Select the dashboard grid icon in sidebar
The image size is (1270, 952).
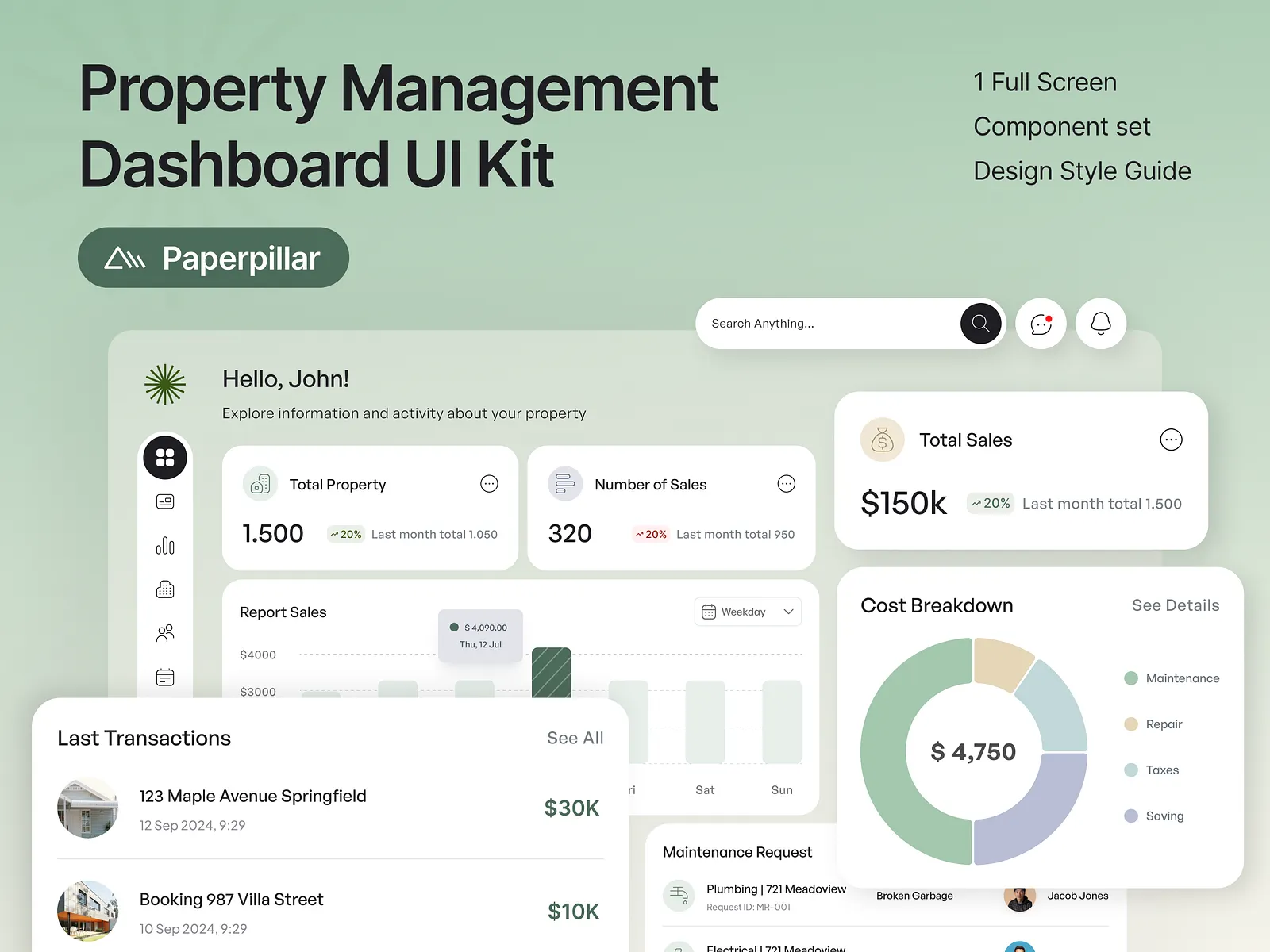click(164, 458)
